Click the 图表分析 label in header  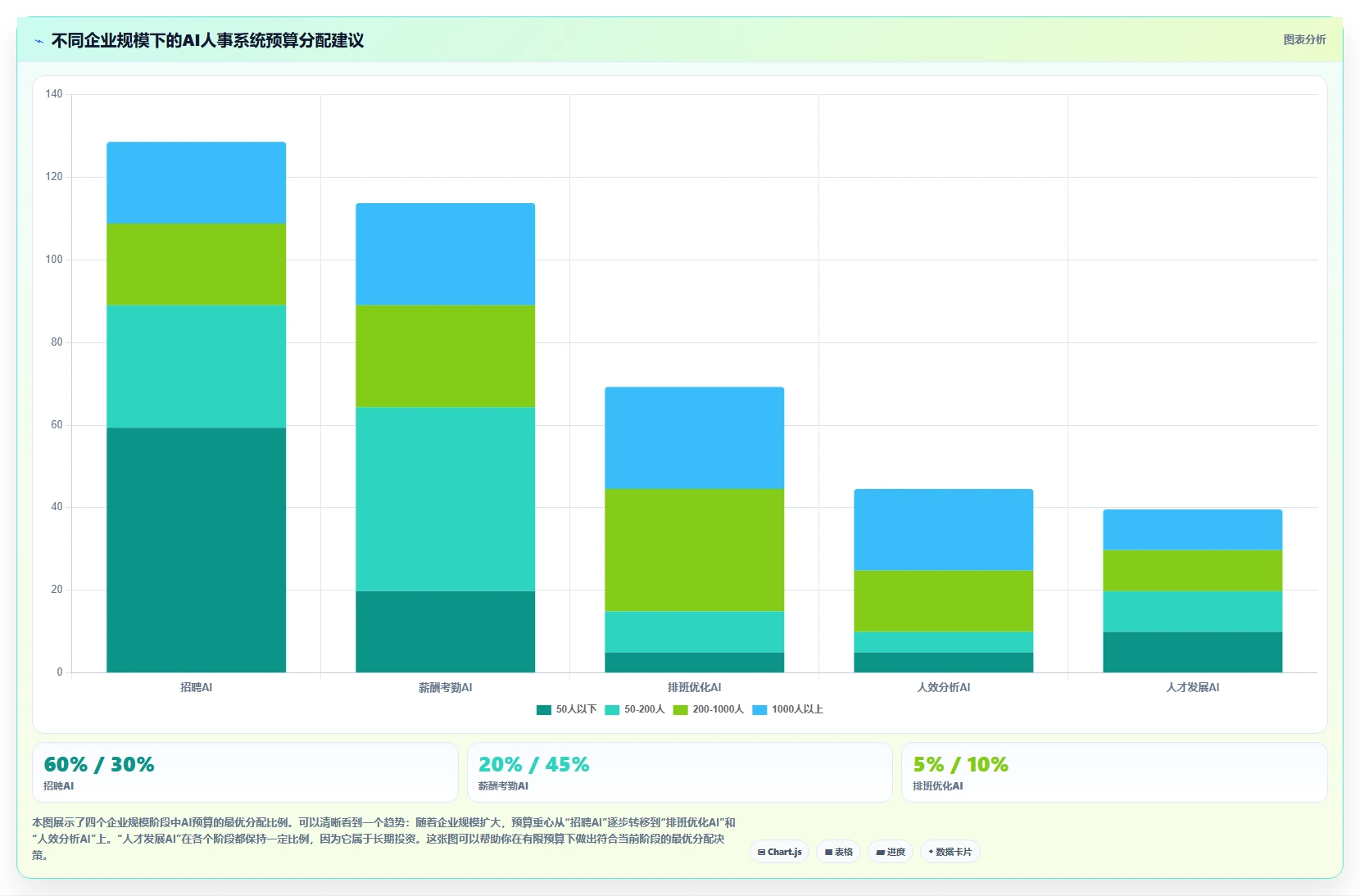click(1304, 39)
